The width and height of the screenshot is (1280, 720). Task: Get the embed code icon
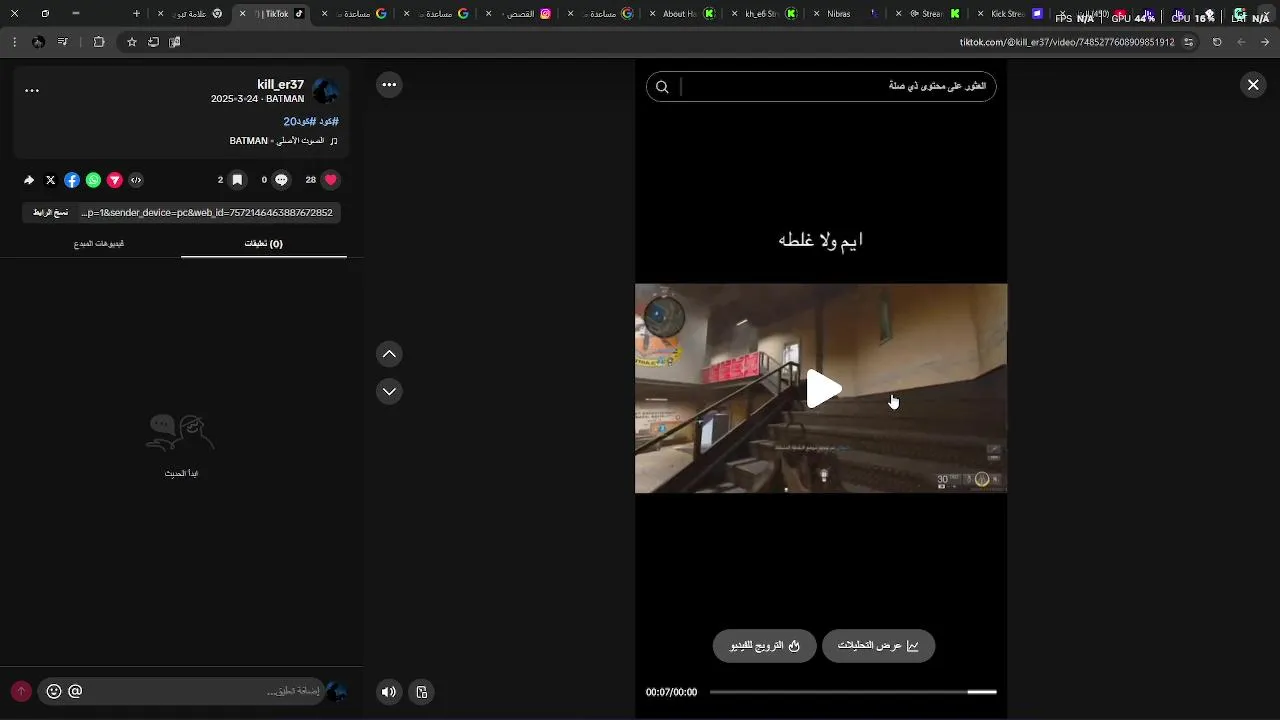pos(136,180)
